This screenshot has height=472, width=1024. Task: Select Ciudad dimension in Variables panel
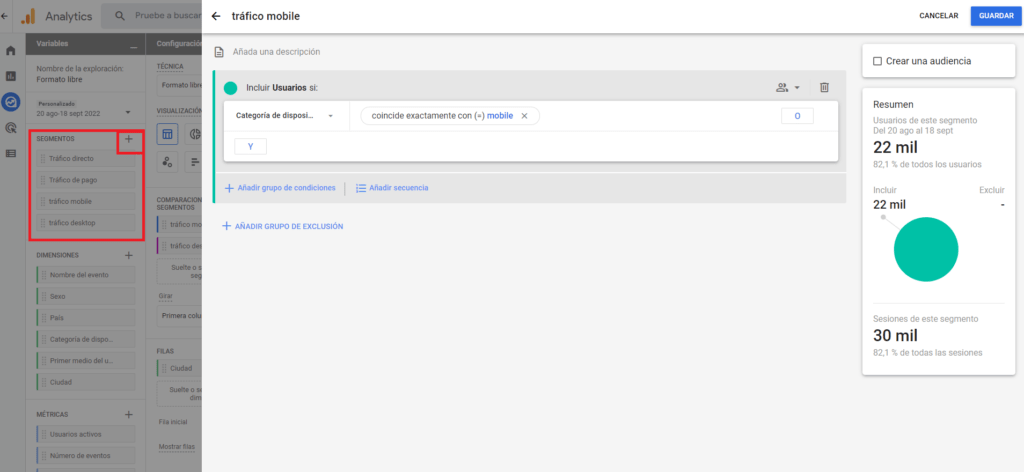(86, 382)
